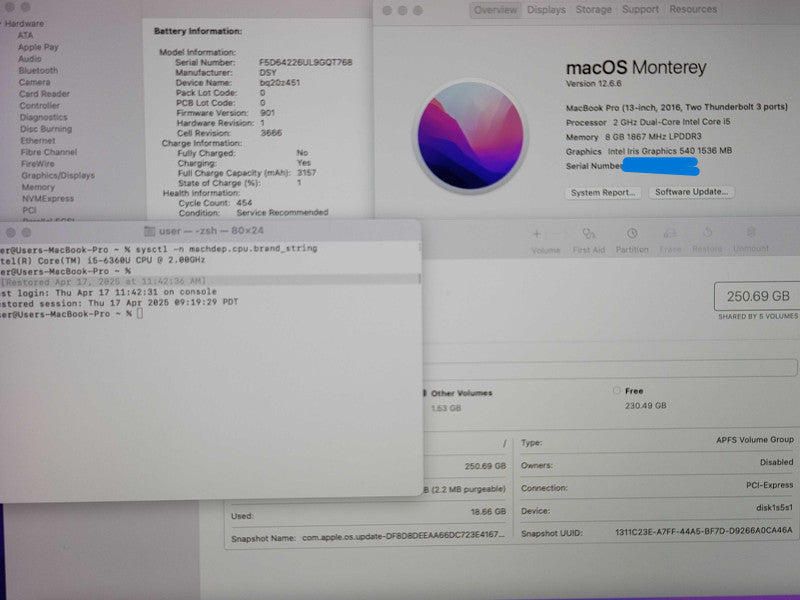
Task: Select PCI in the Hardware list
Action: coord(29,210)
